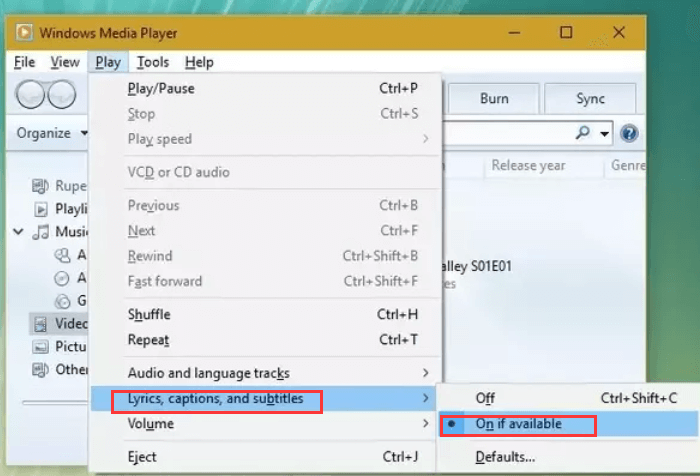The height and width of the screenshot is (476, 700).
Task: Close the Windows Media Player window
Action: pos(619,32)
